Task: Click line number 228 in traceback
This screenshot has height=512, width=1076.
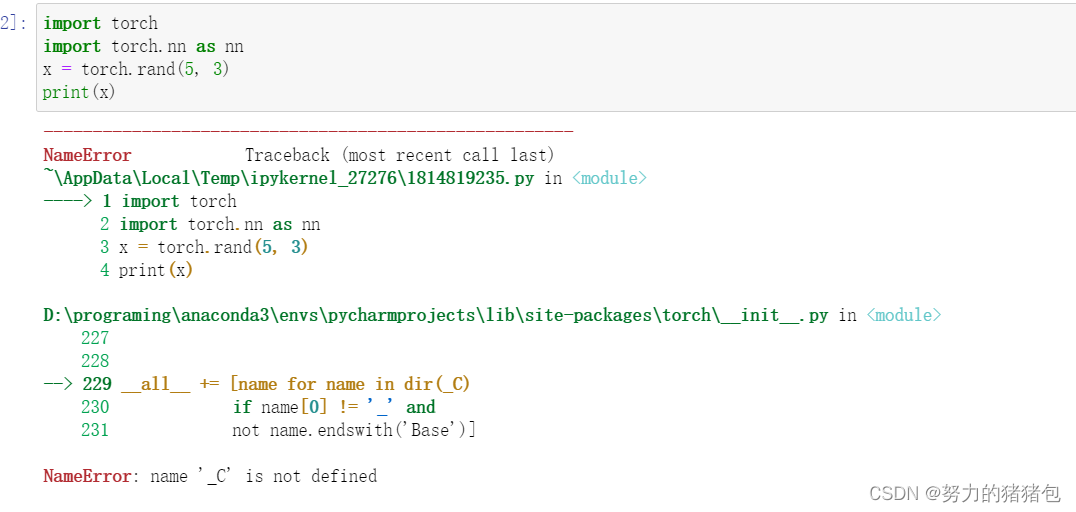Action: [95, 362]
